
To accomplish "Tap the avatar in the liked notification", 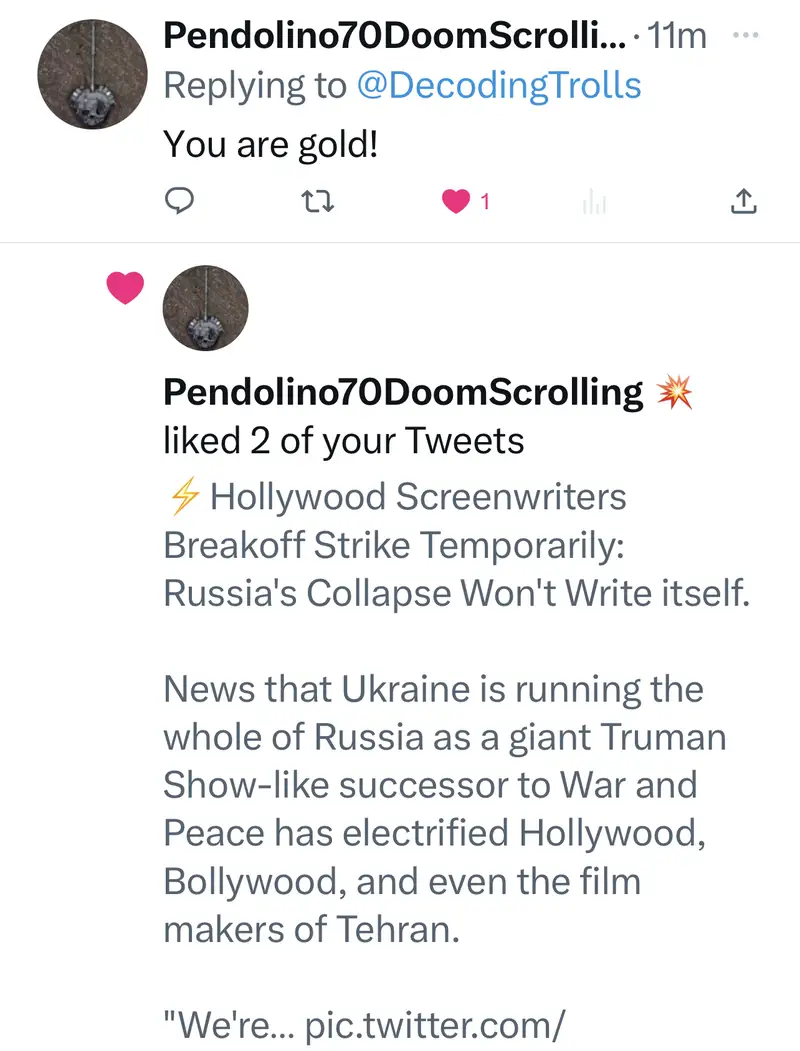I will click(204, 308).
